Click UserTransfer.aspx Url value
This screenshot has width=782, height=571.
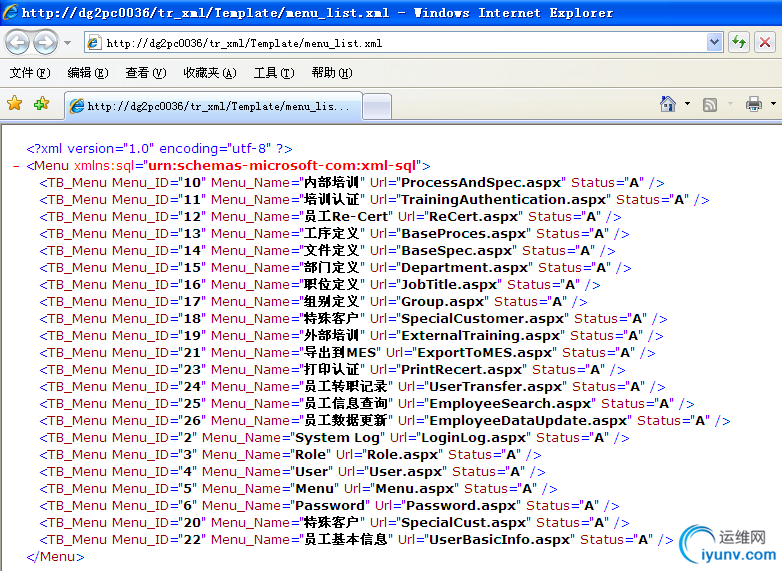pyautogui.click(x=495, y=386)
